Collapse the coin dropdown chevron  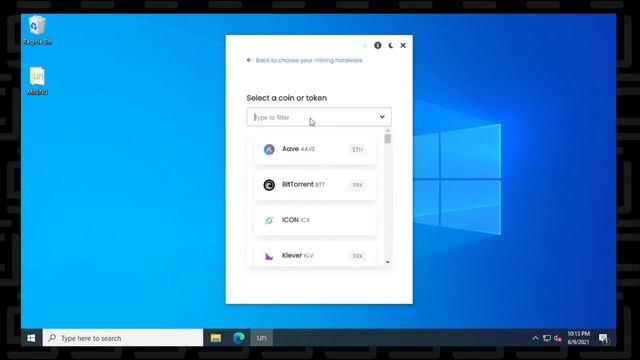[382, 117]
